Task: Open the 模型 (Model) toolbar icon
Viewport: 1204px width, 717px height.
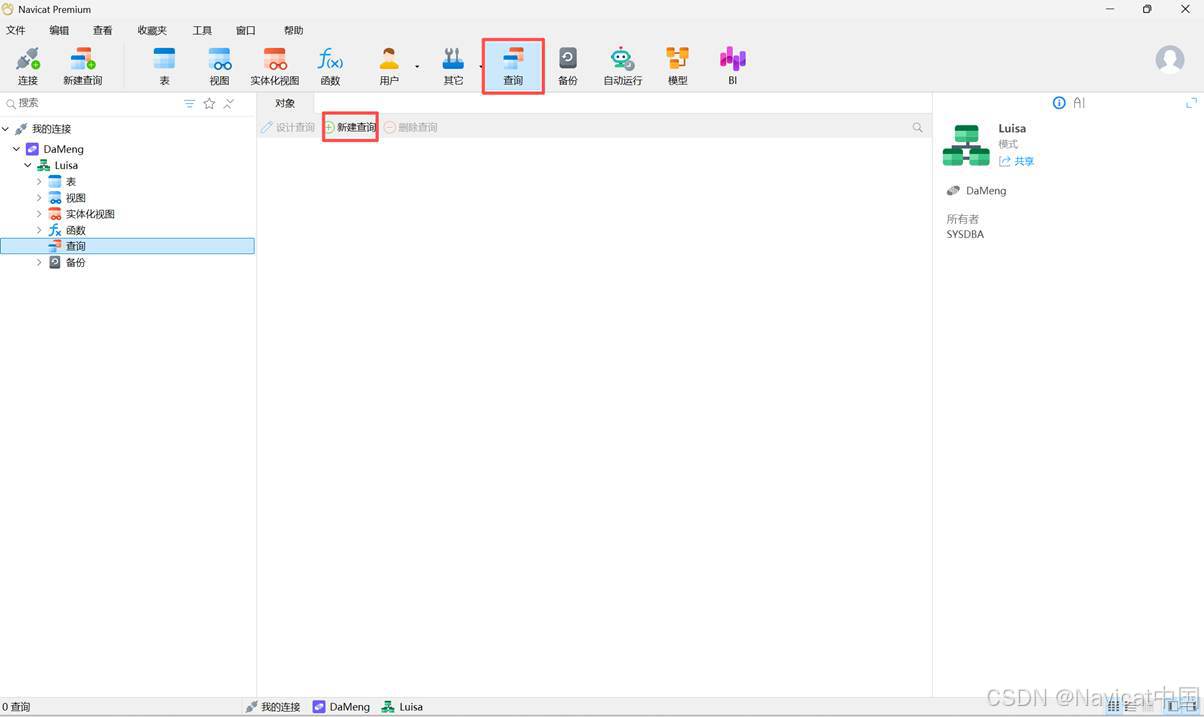Action: [x=677, y=66]
